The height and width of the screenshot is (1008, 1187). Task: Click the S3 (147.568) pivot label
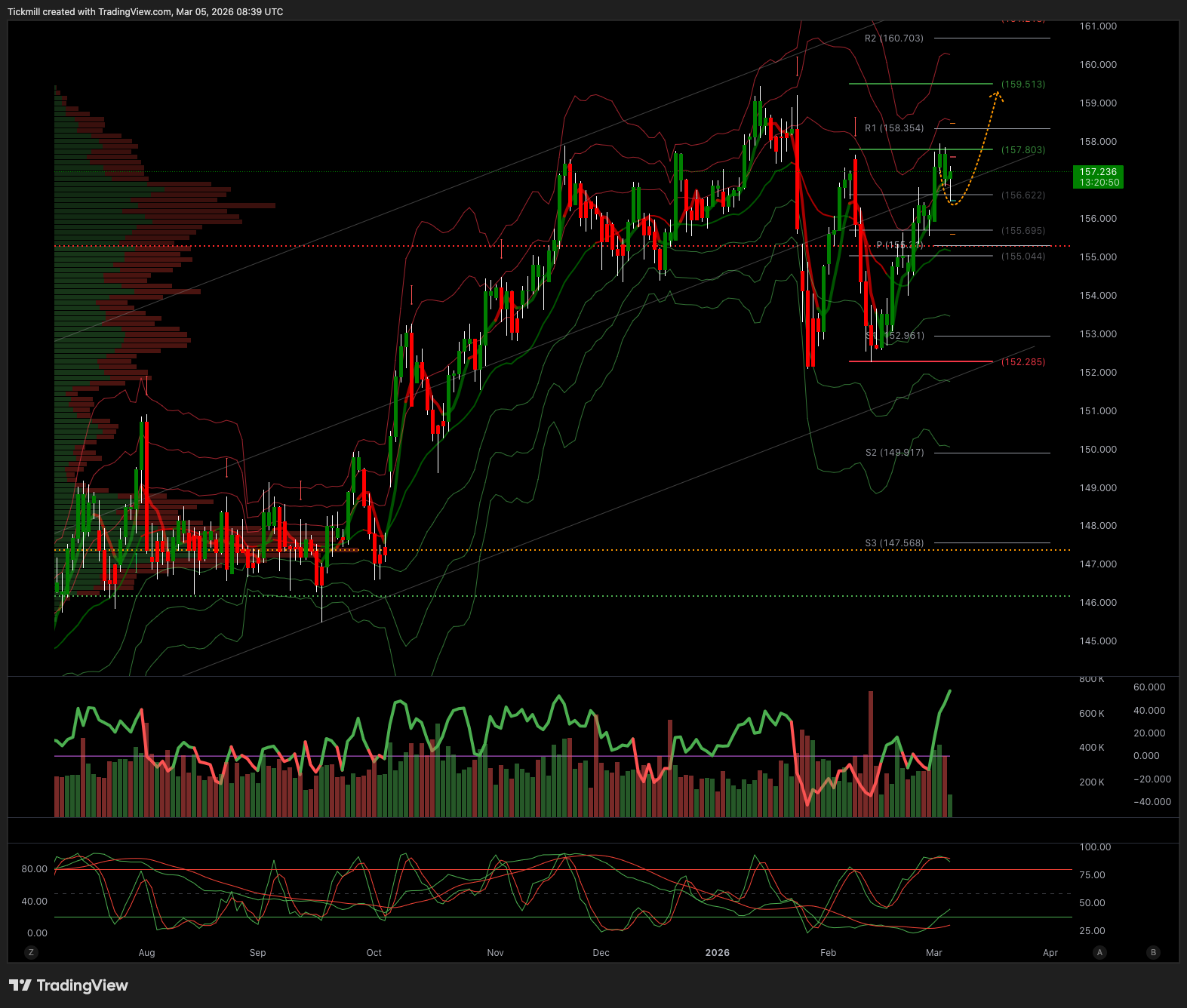[x=894, y=543]
